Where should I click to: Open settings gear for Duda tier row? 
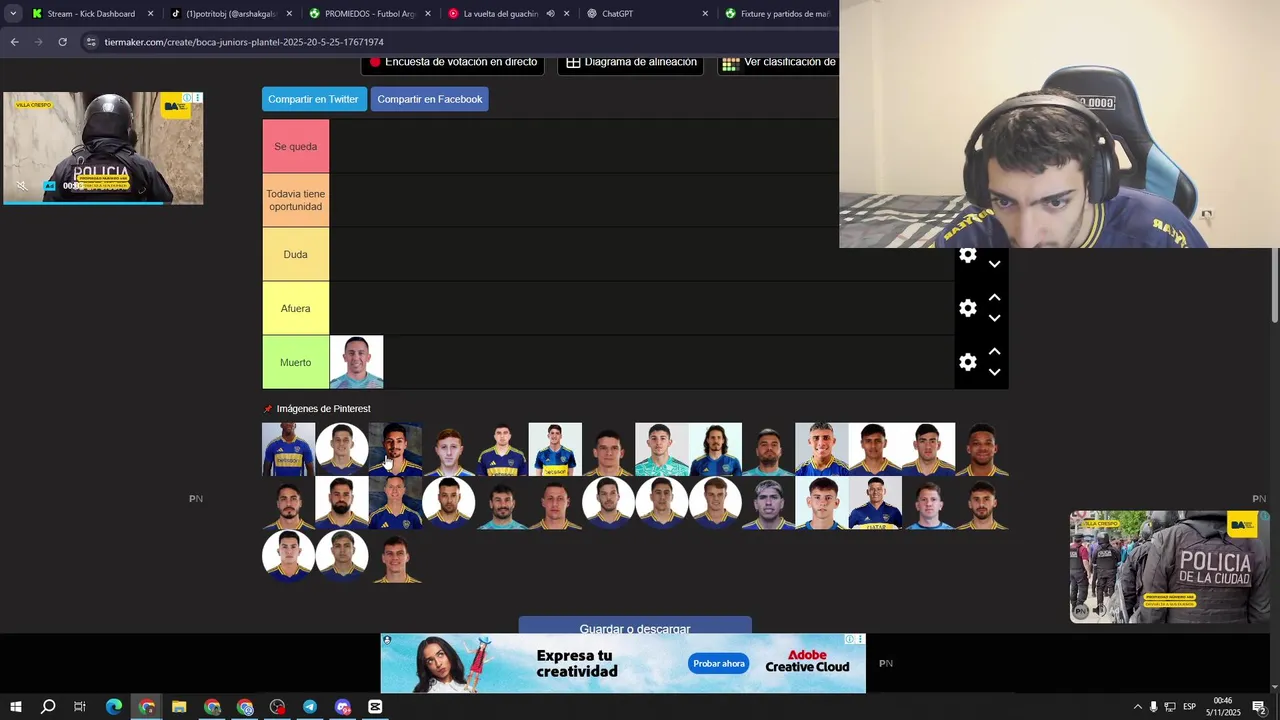click(x=967, y=255)
